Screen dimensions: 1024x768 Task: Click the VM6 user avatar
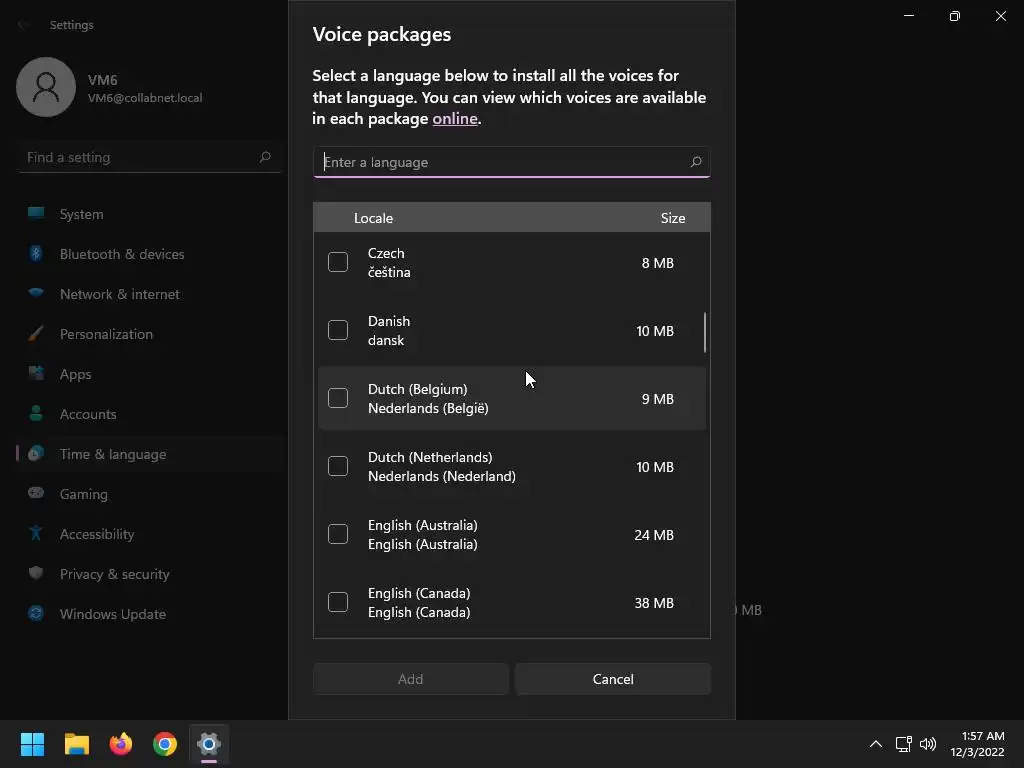click(46, 87)
